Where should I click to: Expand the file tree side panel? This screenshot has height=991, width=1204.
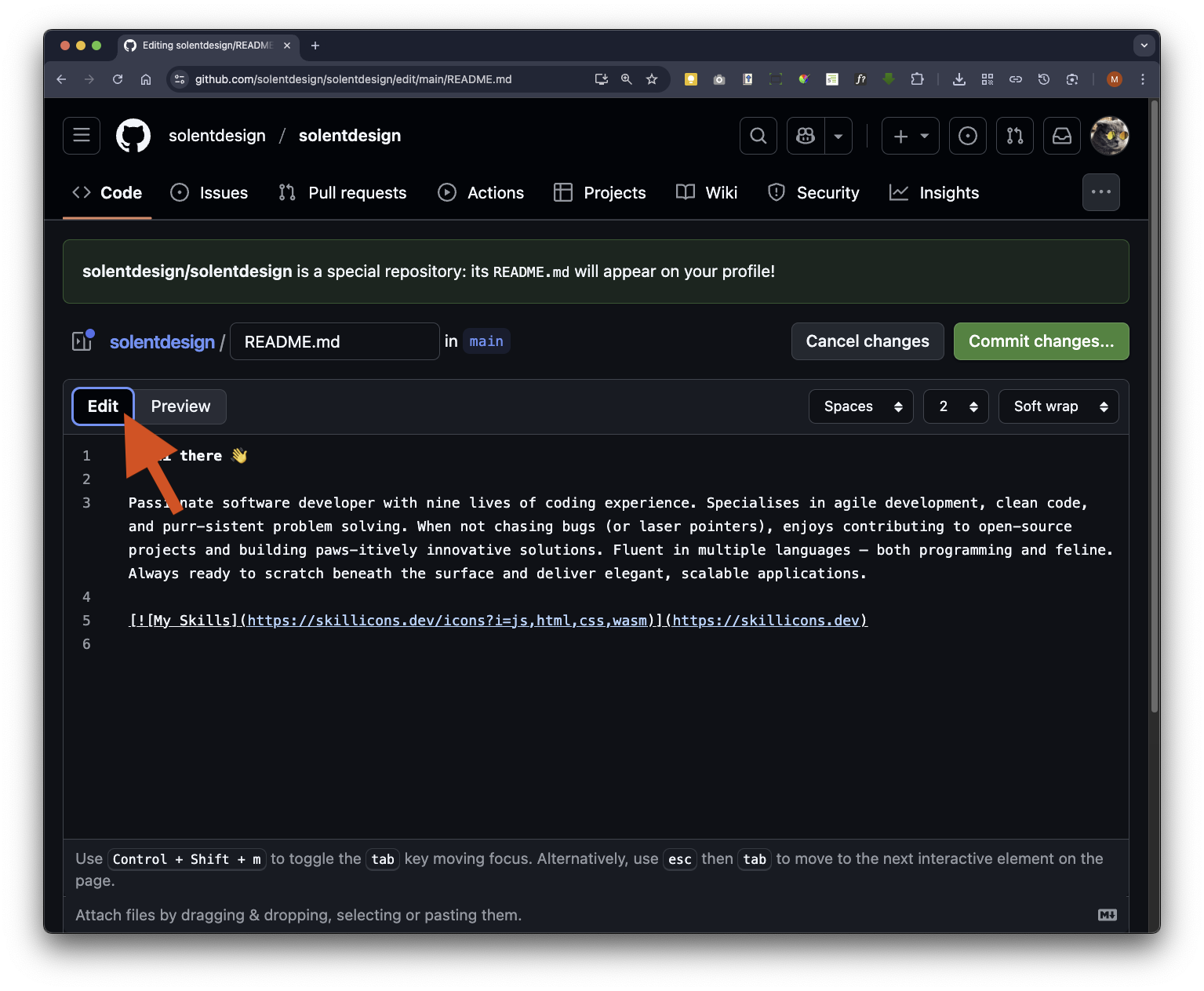point(82,341)
